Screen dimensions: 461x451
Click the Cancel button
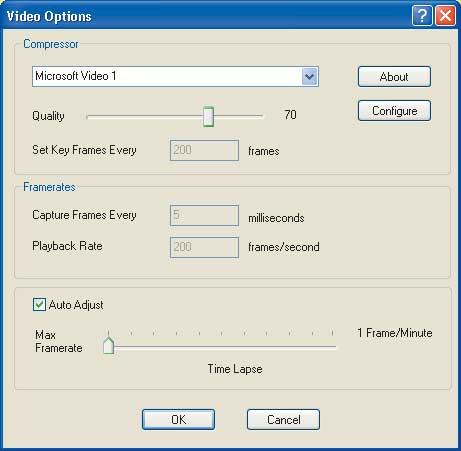tap(283, 420)
